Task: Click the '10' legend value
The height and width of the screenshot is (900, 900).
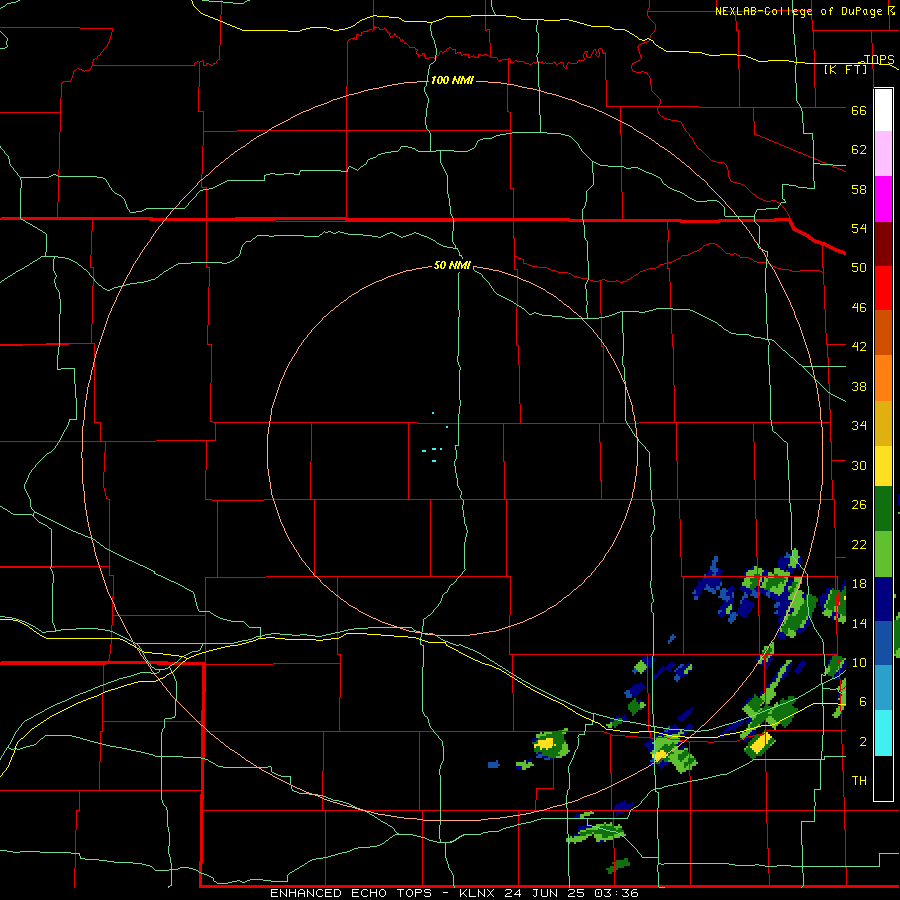Action: point(859,663)
